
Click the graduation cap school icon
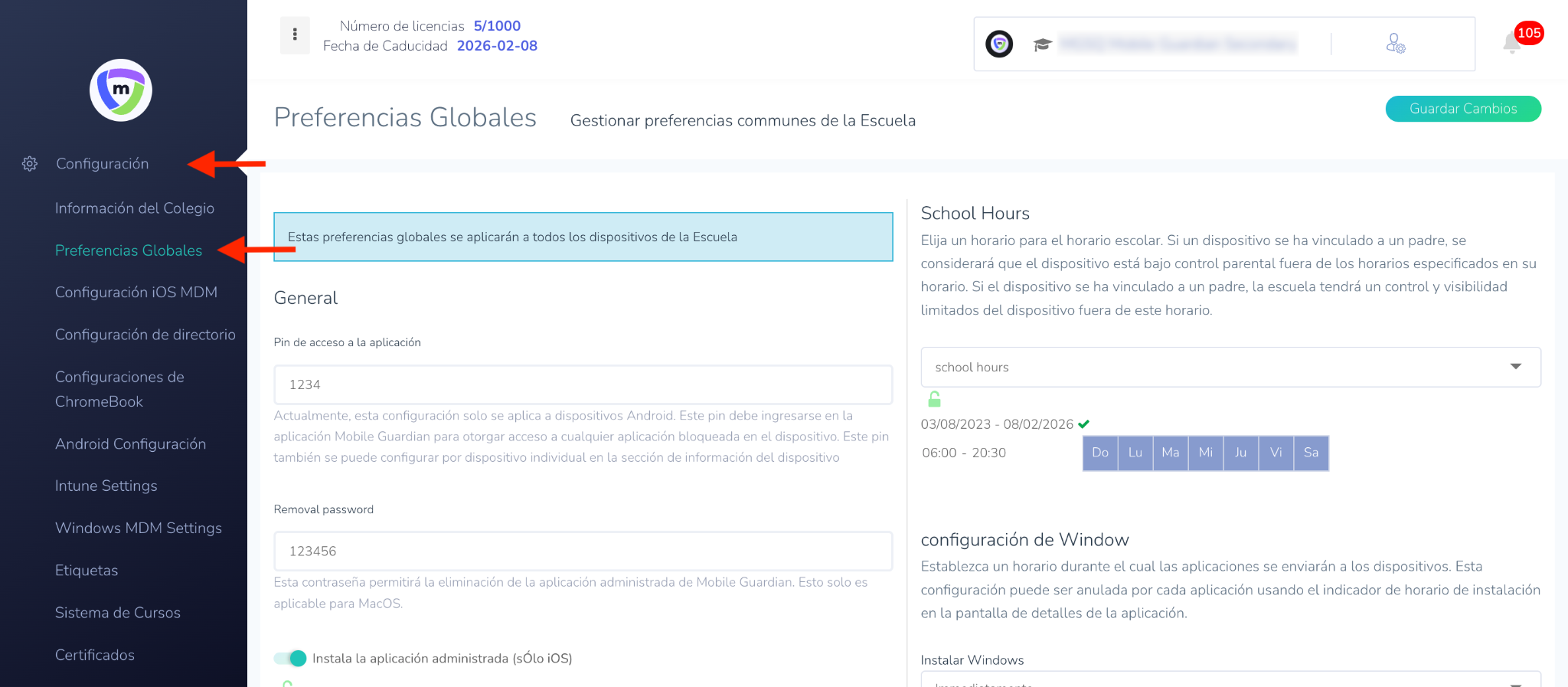point(1042,44)
